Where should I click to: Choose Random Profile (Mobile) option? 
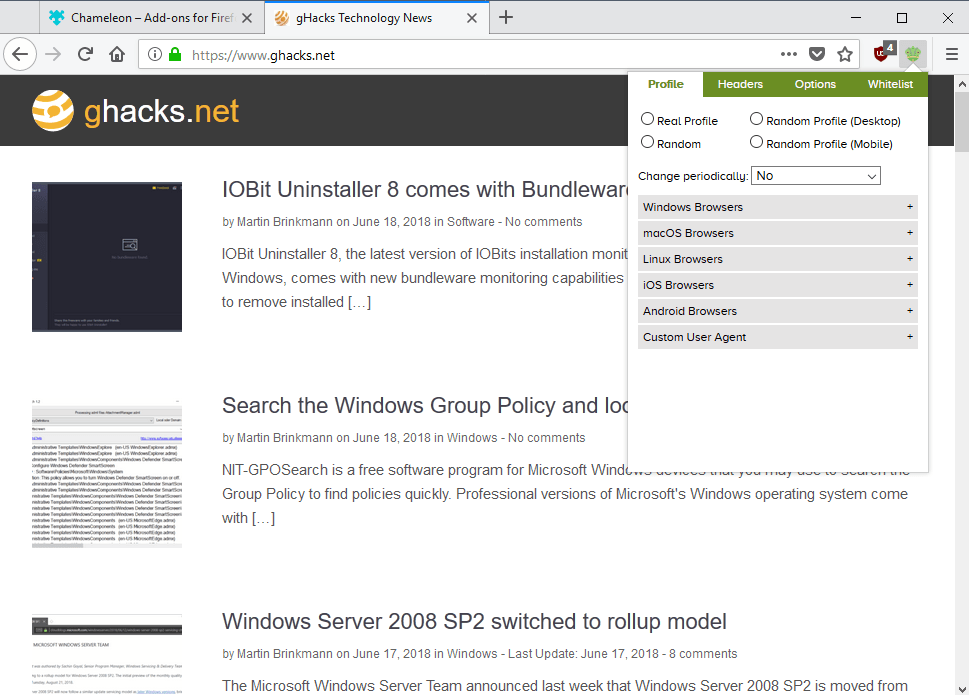coord(756,142)
